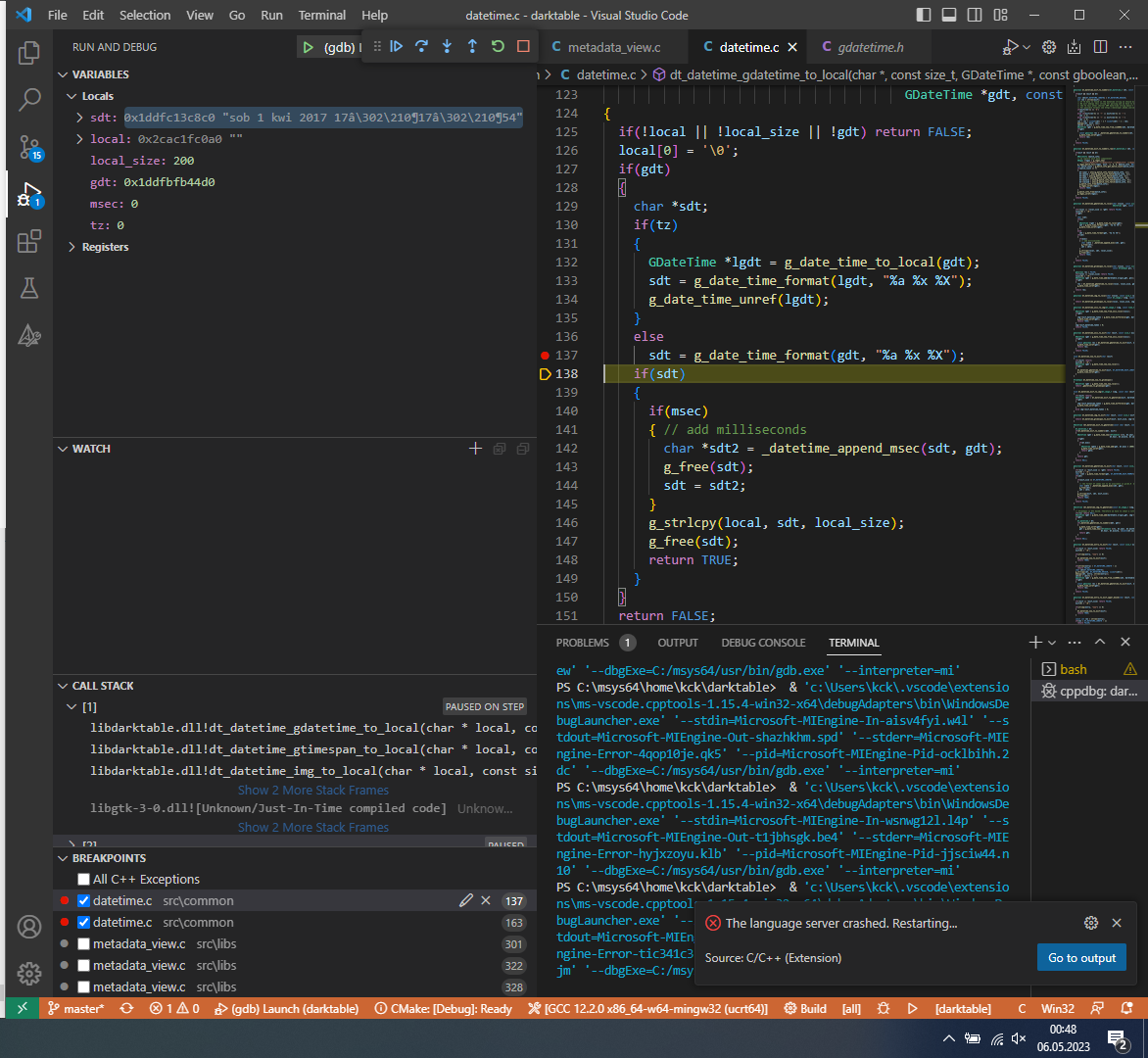
Task: Stop the debugging session
Action: click(x=523, y=46)
